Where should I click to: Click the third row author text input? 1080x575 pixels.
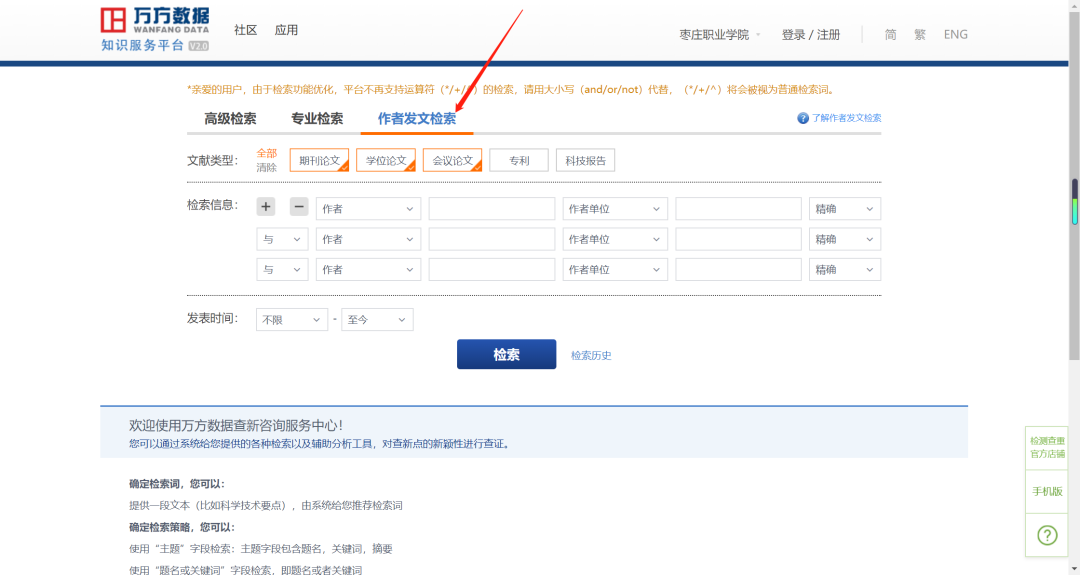point(492,269)
